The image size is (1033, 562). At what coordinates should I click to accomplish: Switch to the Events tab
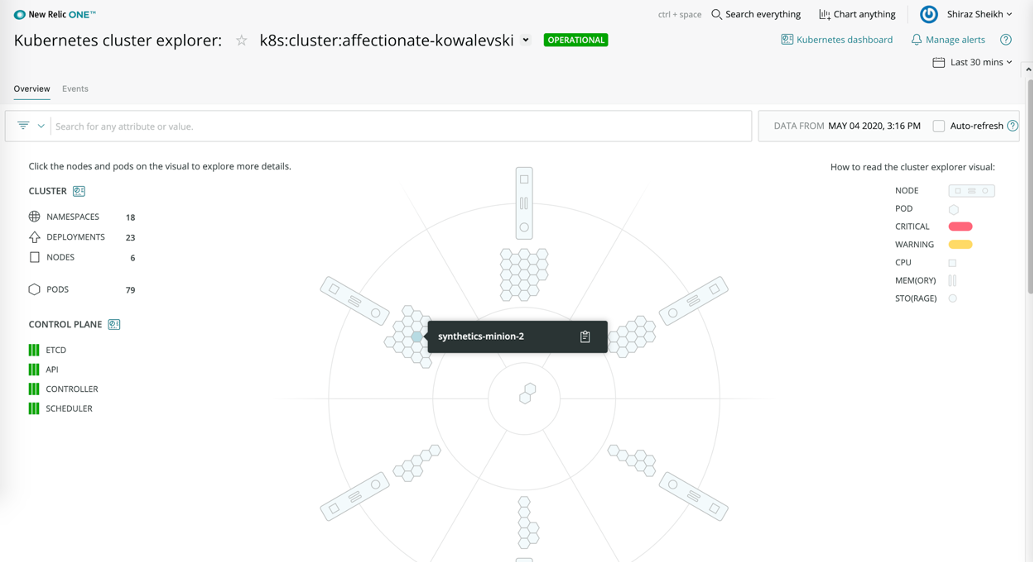tap(75, 89)
